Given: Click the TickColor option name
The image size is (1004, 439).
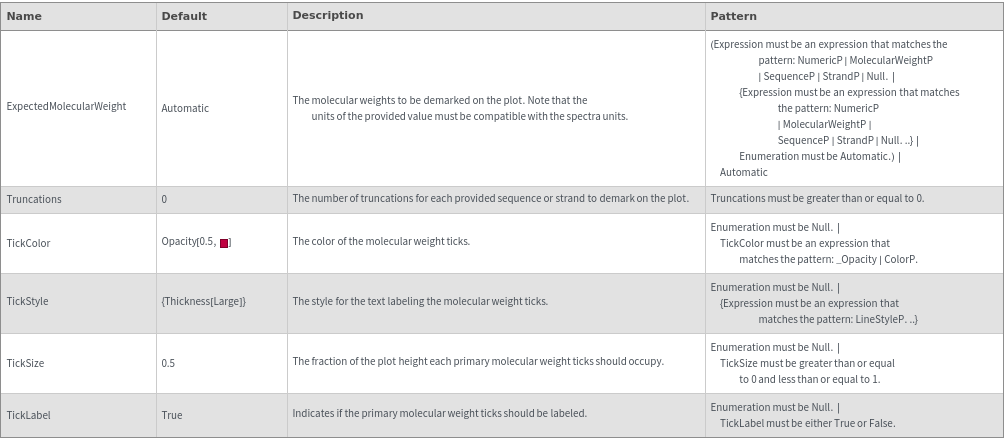Looking at the screenshot, I should tap(28, 243).
